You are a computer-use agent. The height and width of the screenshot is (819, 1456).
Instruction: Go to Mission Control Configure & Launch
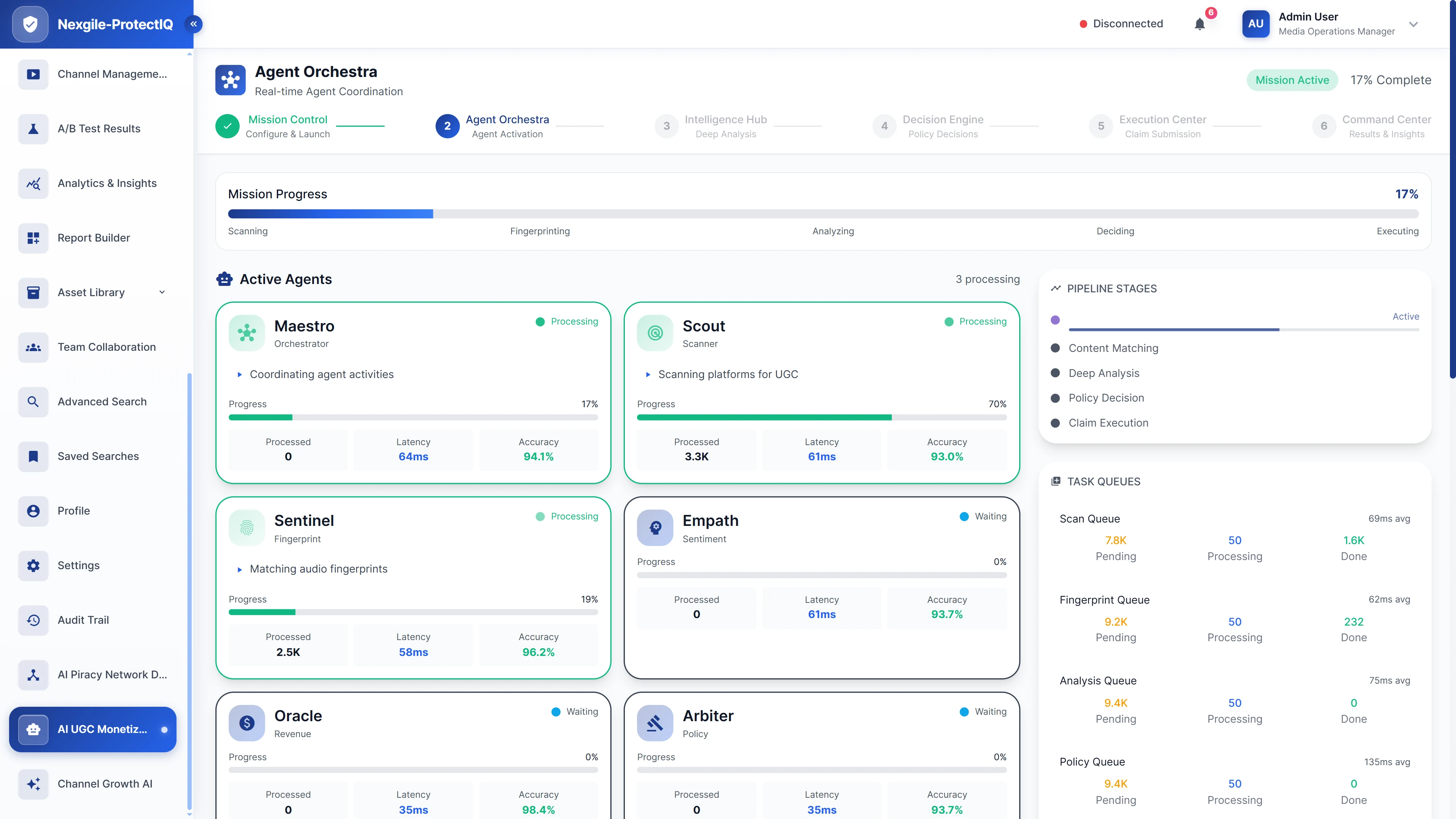point(288,126)
